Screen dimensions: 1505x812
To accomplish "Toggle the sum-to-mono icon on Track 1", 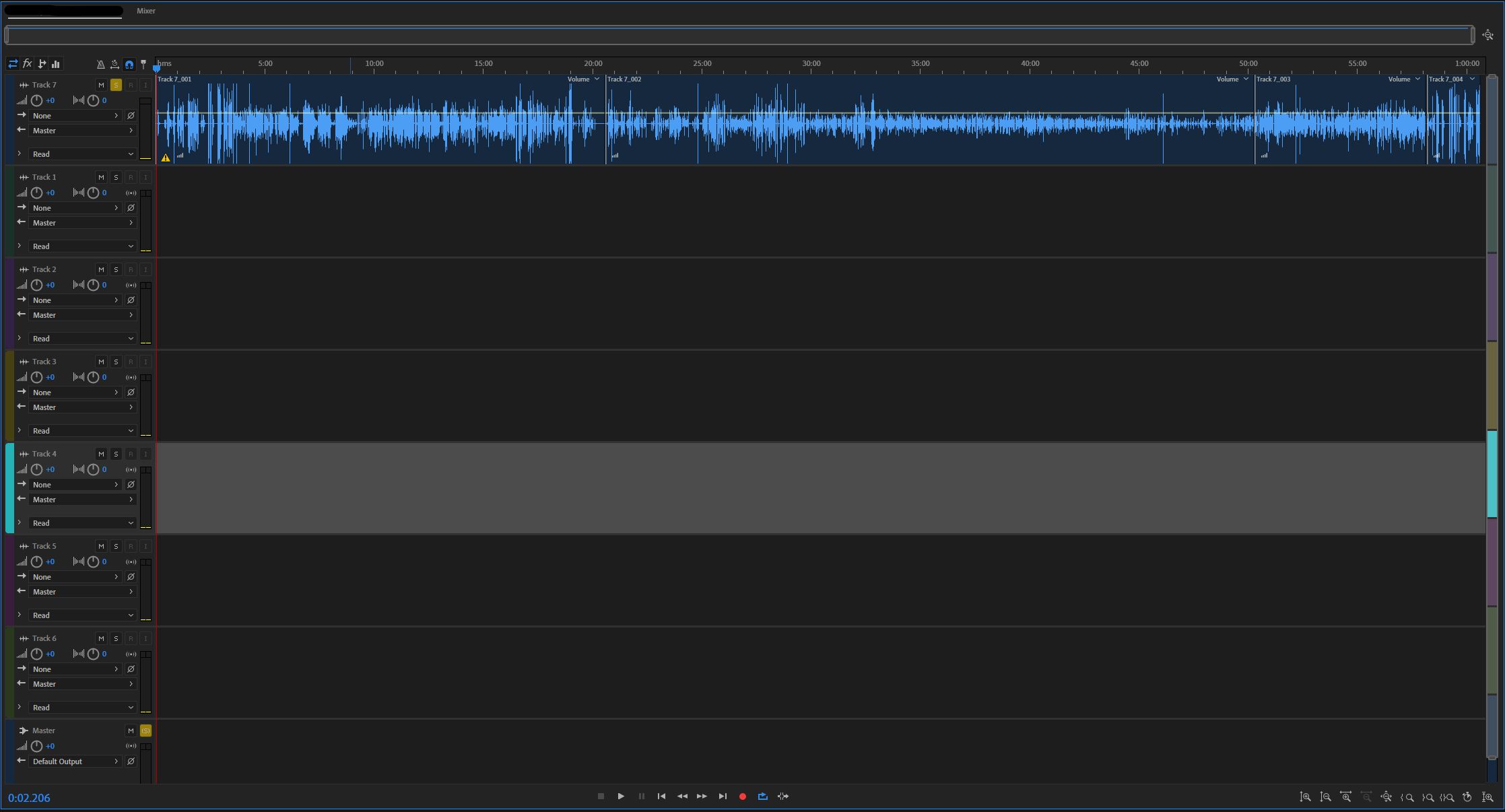I will (x=131, y=193).
